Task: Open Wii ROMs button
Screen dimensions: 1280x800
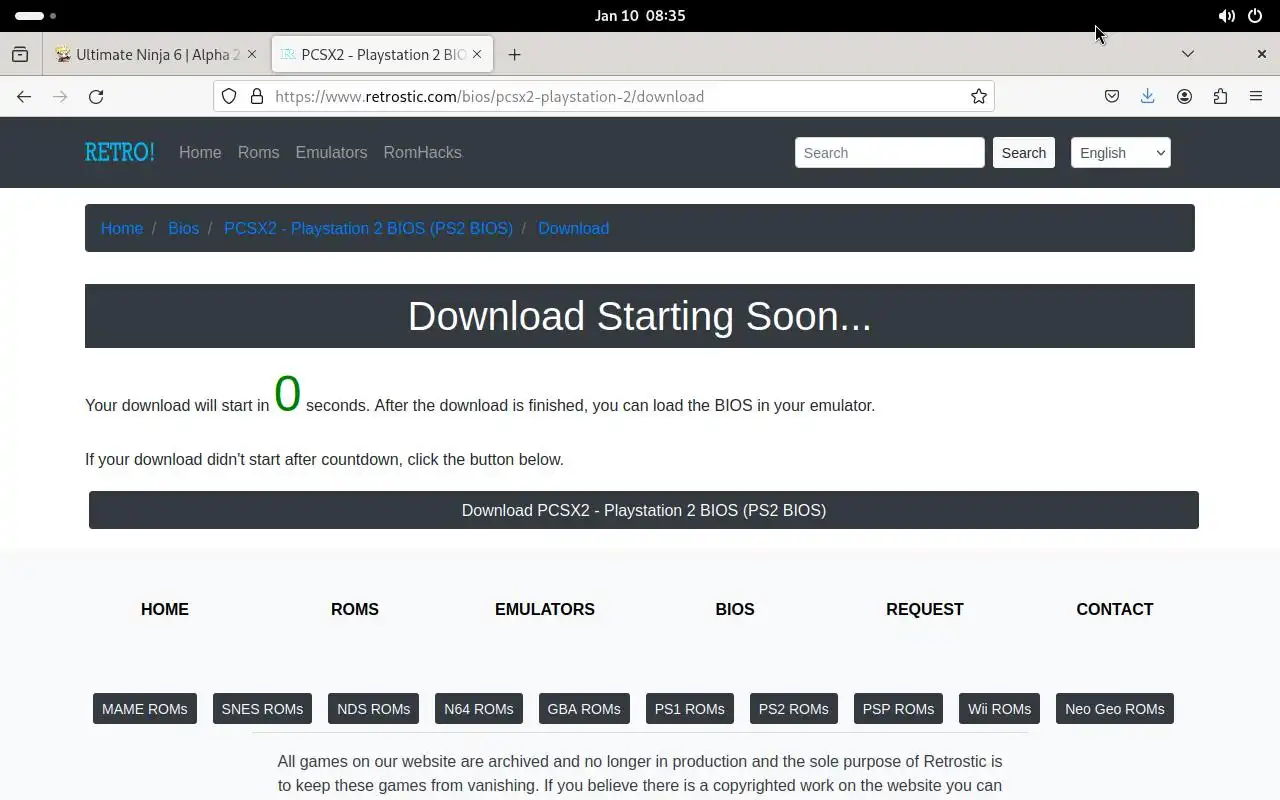Action: pos(999,709)
